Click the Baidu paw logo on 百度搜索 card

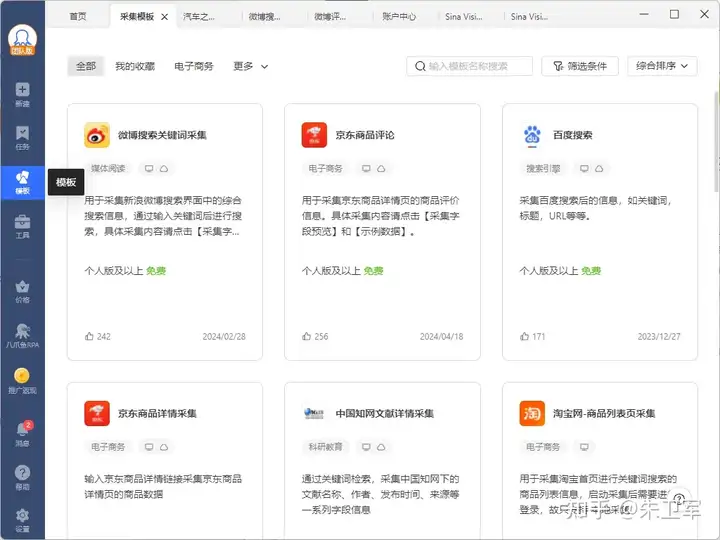[x=532, y=136]
